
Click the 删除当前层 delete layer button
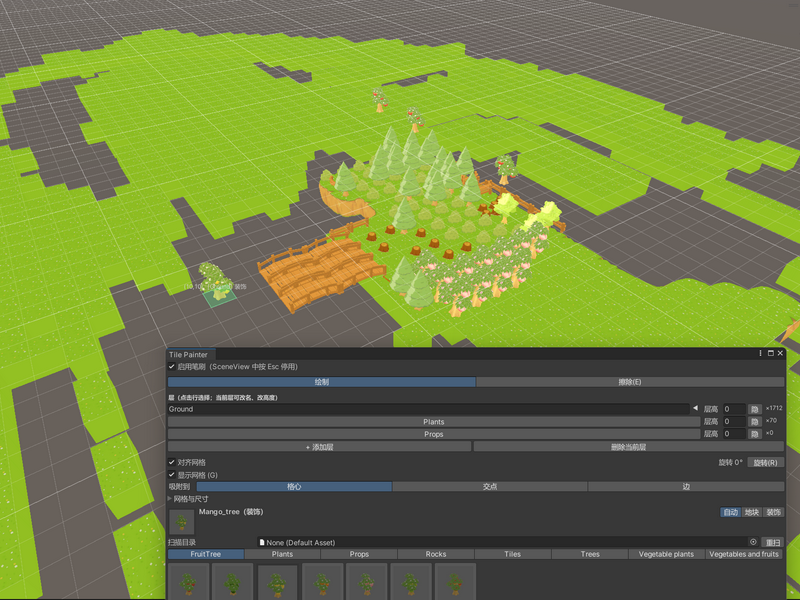click(629, 447)
